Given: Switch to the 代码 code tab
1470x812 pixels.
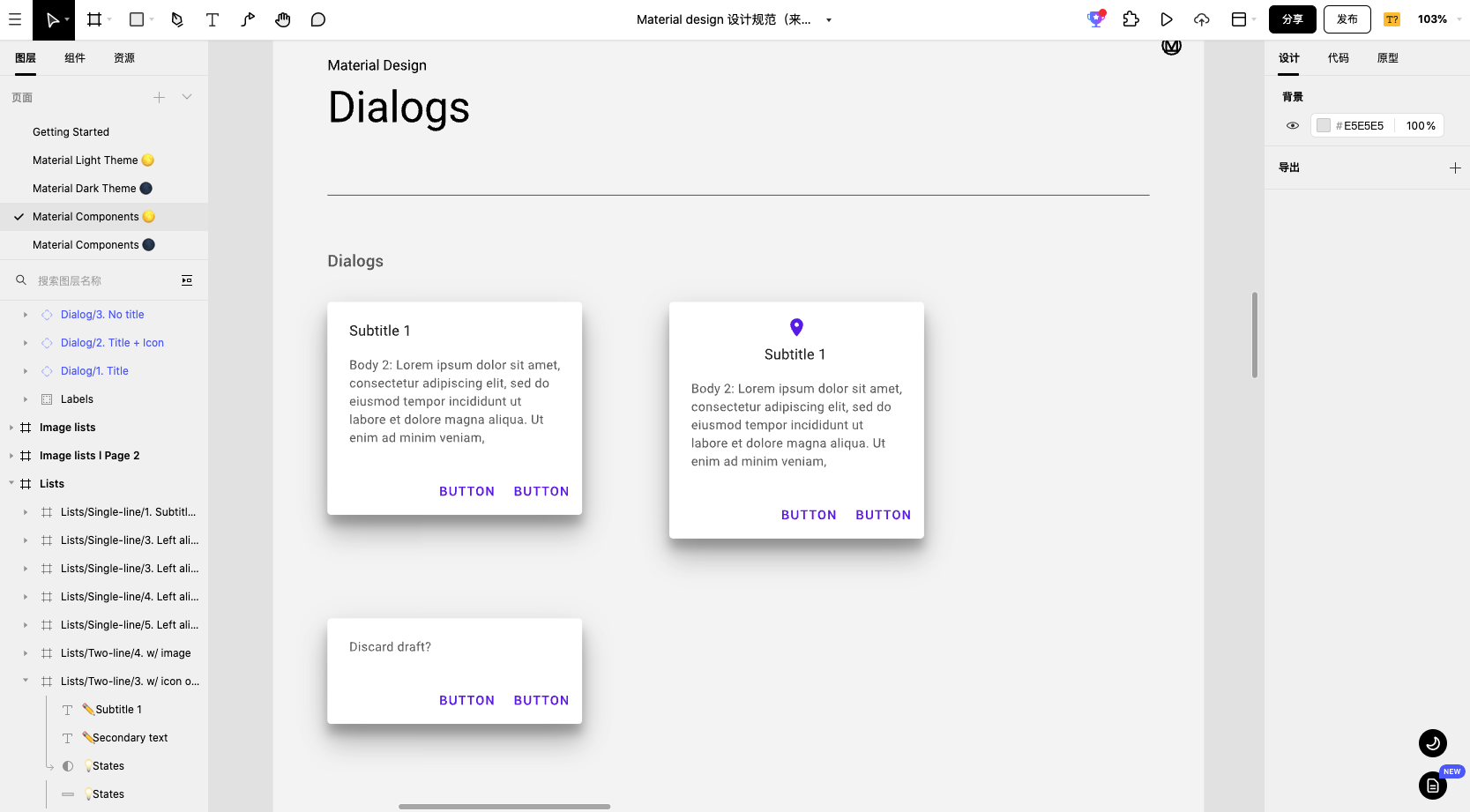Looking at the screenshot, I should coord(1339,58).
